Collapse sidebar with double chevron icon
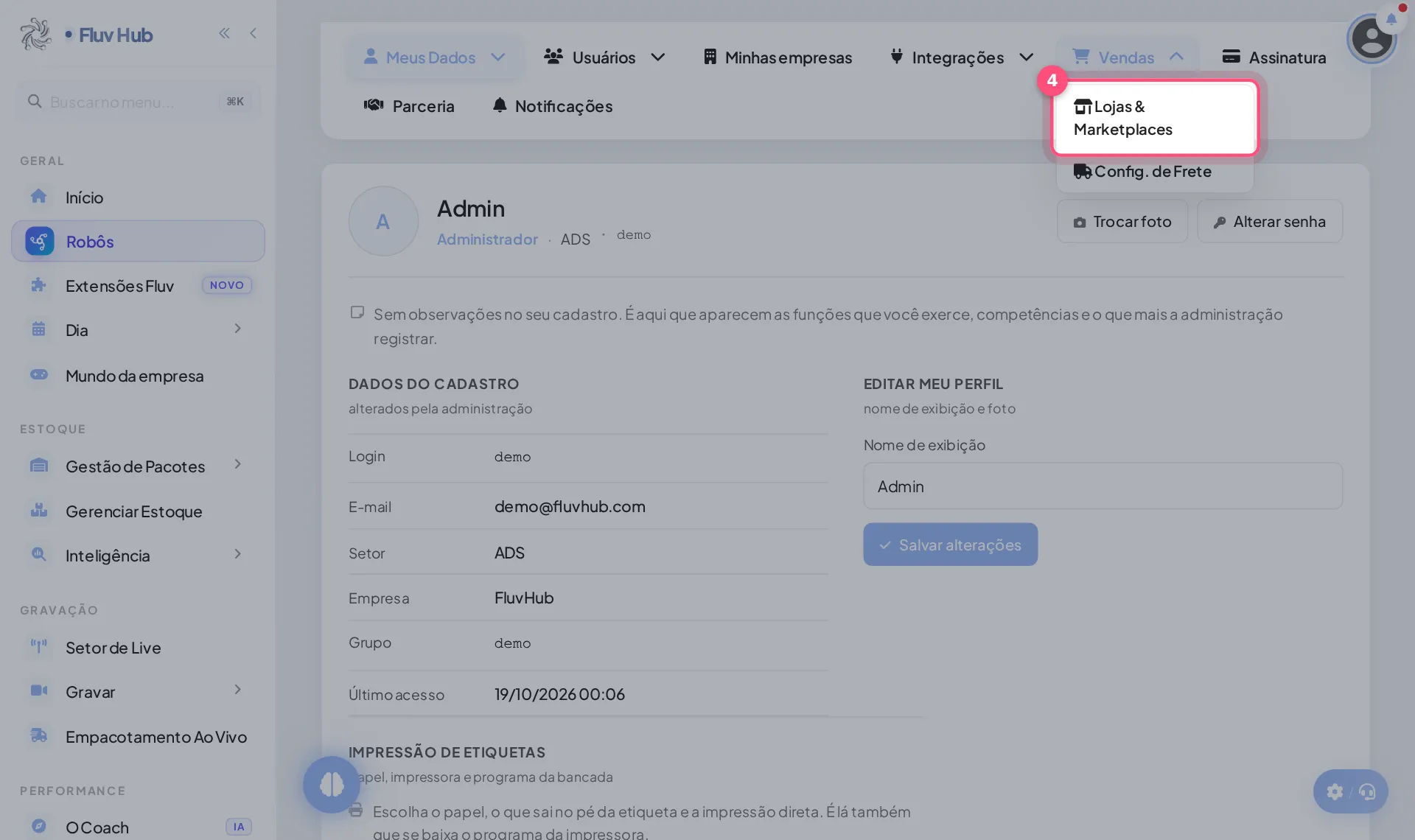This screenshot has height=840, width=1415. 224,33
